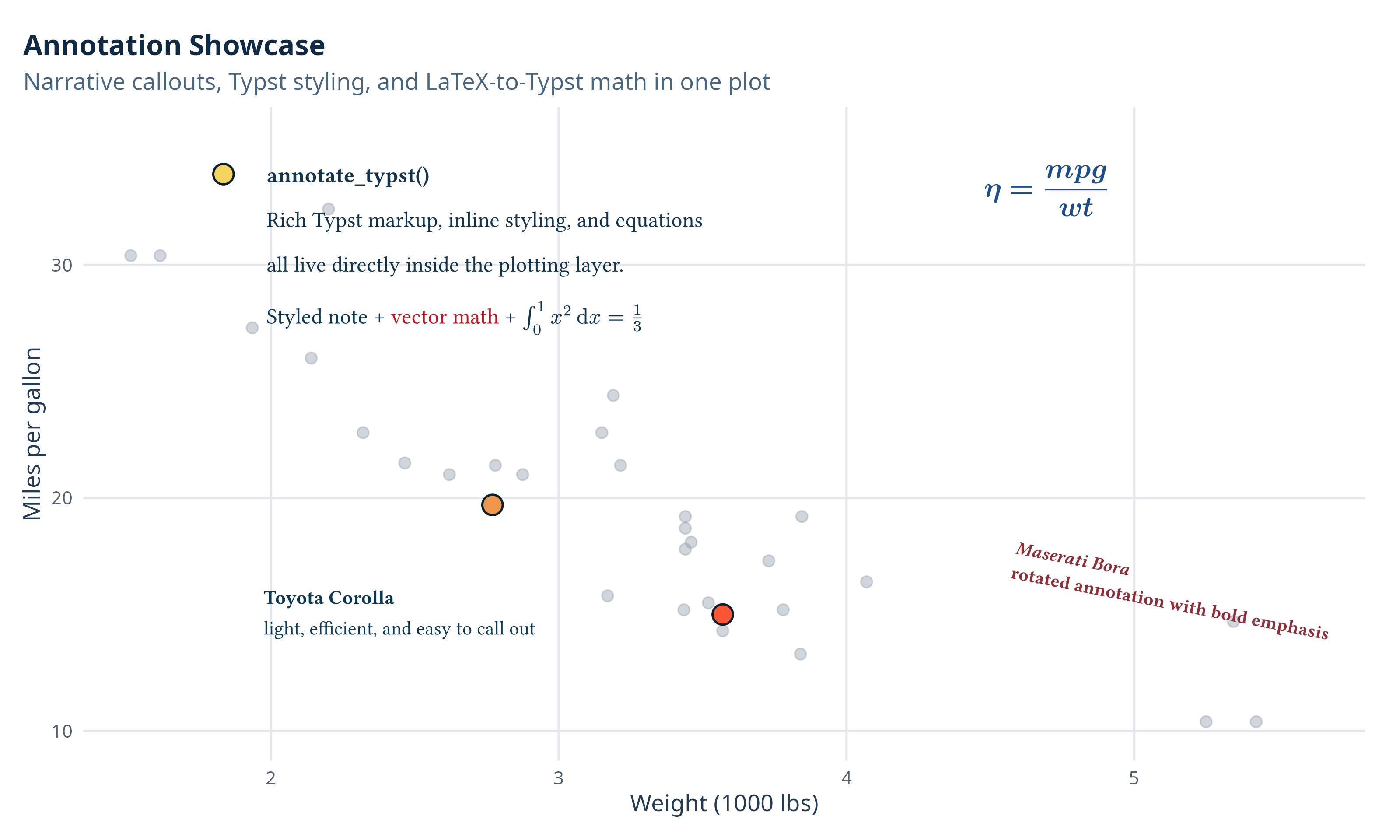The width and height of the screenshot is (1400, 840).
Task: Click the y-axis tick label 10
Action: tap(62, 731)
